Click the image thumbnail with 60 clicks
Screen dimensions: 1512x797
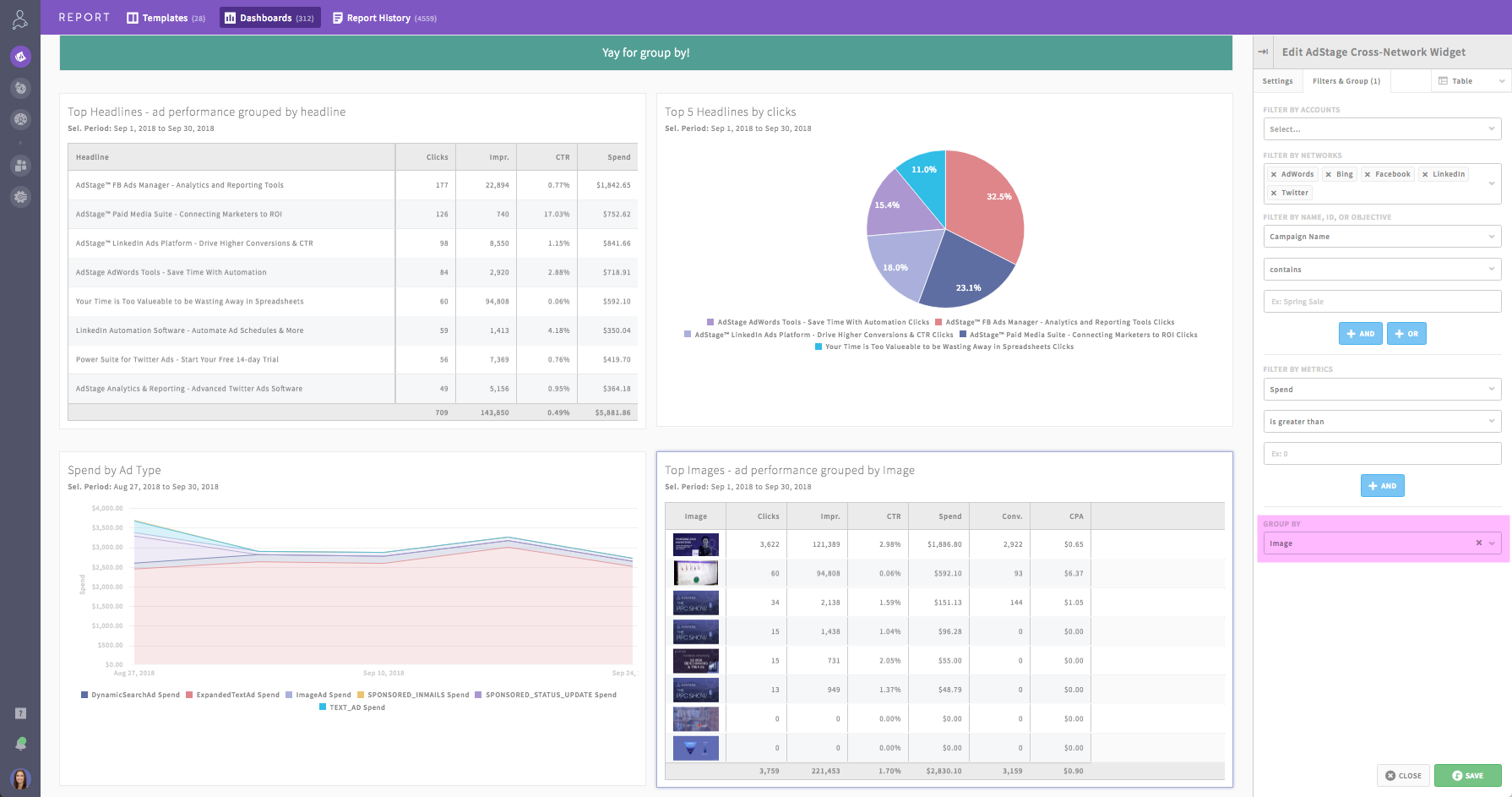tap(696, 573)
